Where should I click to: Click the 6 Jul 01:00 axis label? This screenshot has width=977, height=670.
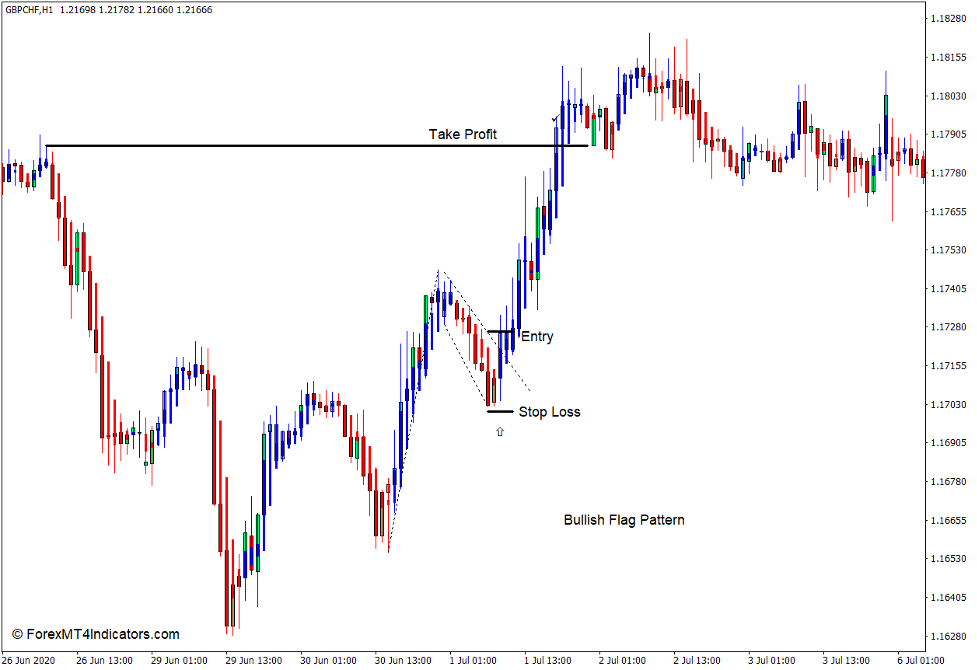click(x=923, y=660)
